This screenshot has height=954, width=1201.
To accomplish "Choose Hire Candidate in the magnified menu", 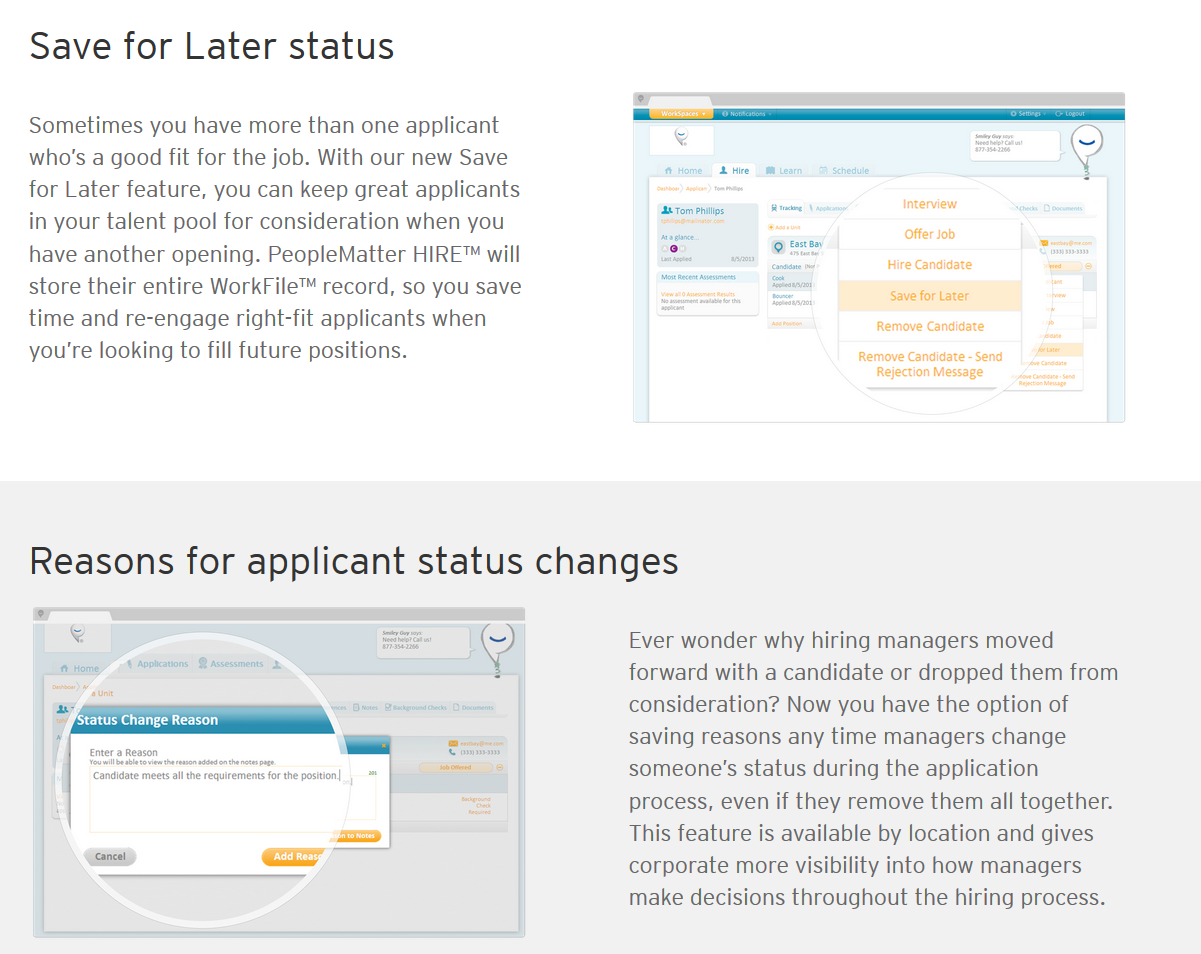I will coord(930,264).
